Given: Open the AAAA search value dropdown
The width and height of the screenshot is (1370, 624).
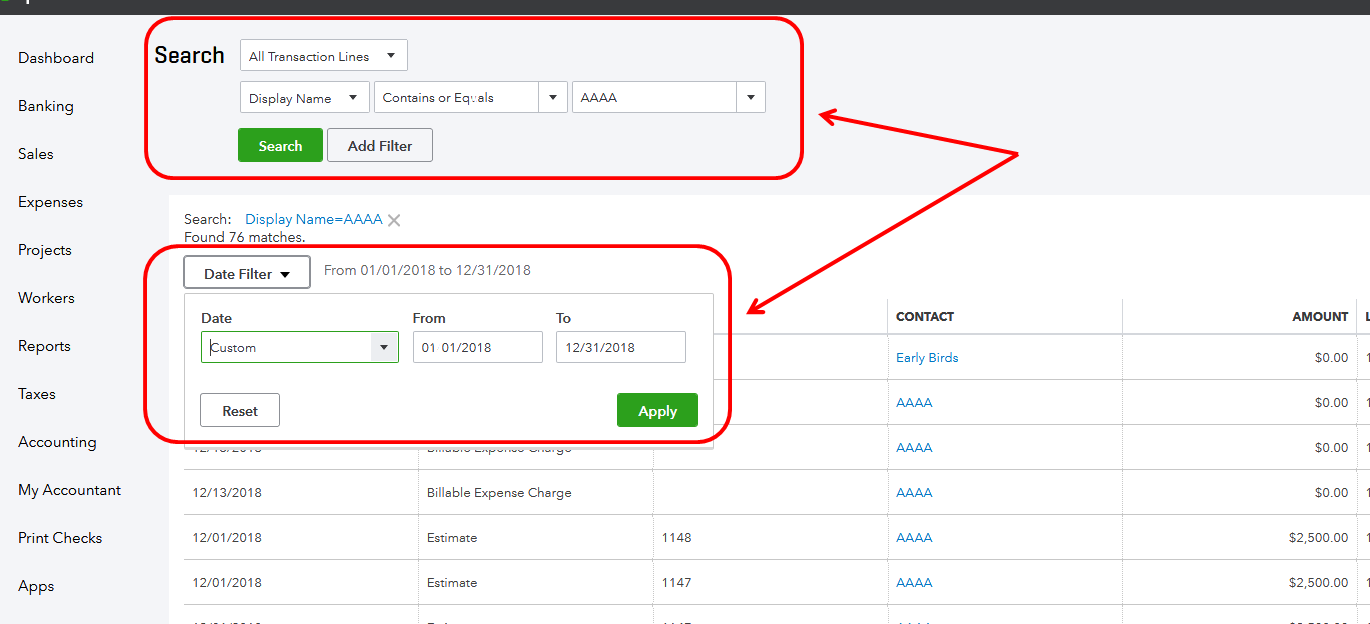Looking at the screenshot, I should click(751, 97).
